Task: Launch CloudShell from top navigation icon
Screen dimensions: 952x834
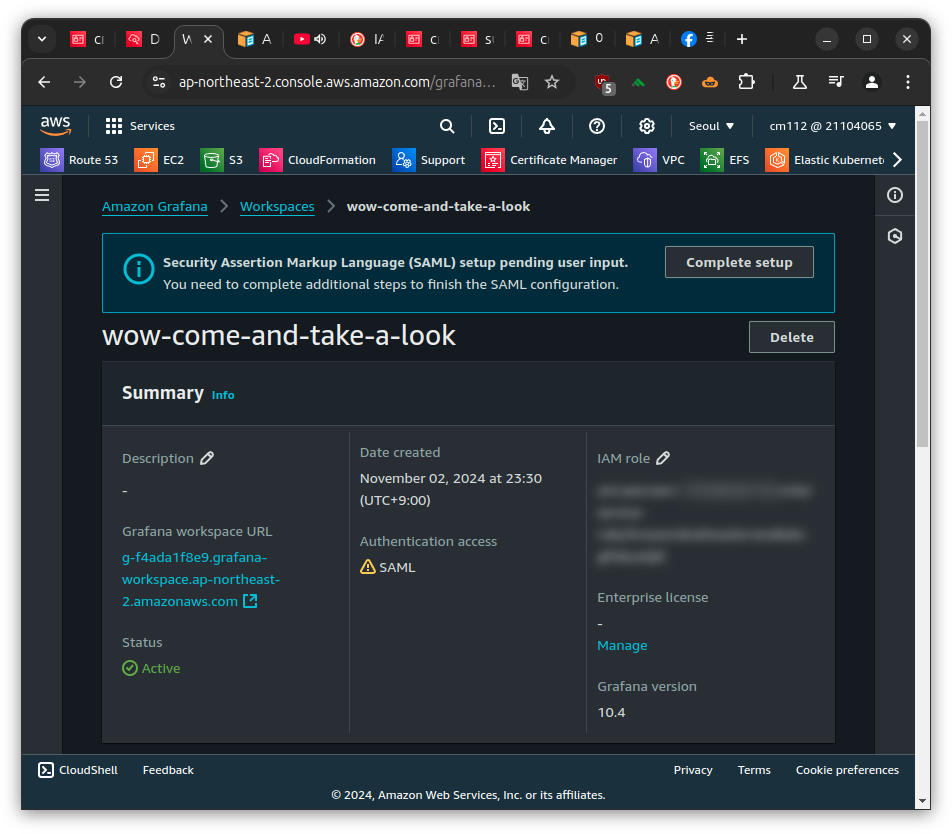Action: click(x=497, y=126)
